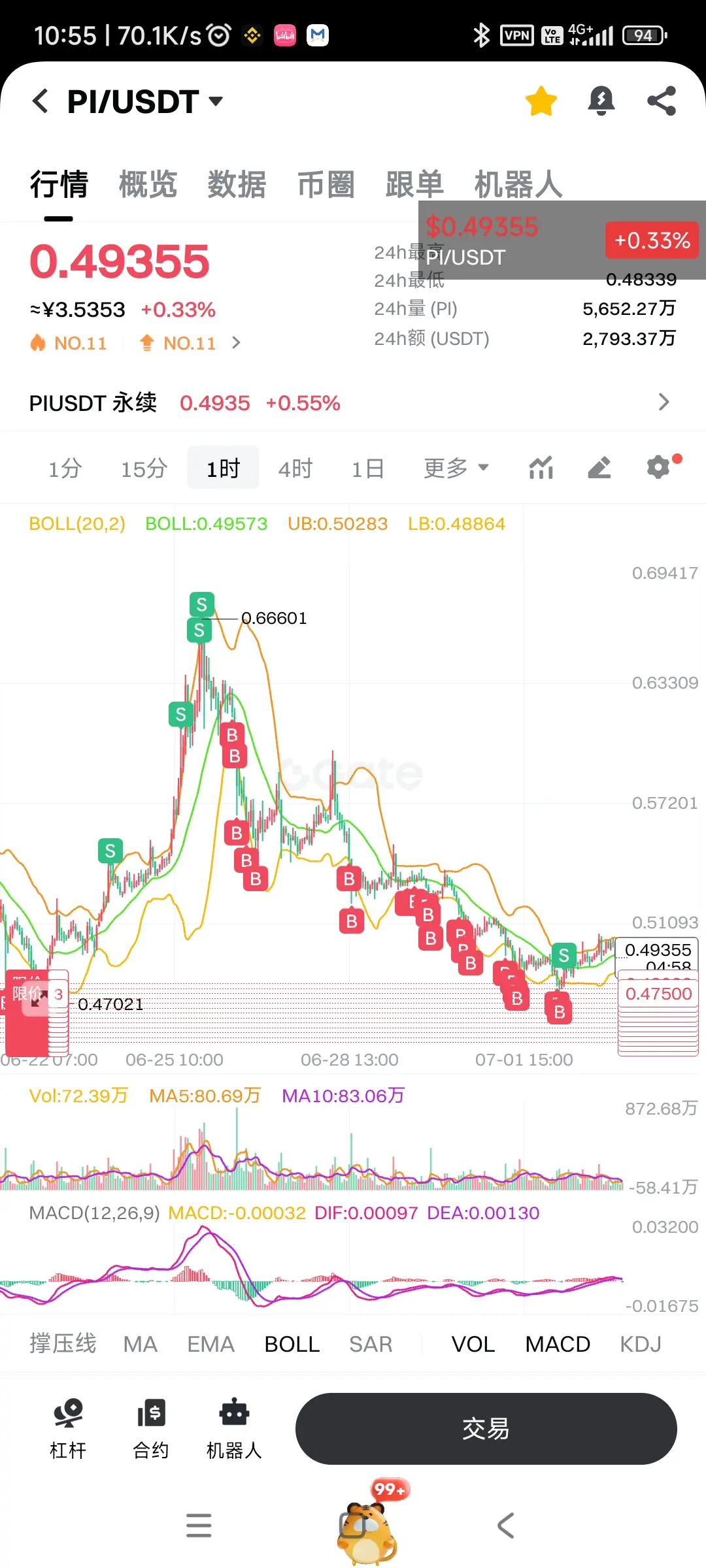Tap the 4G+ signal strength icon
This screenshot has width=706, height=1568.
[591, 35]
